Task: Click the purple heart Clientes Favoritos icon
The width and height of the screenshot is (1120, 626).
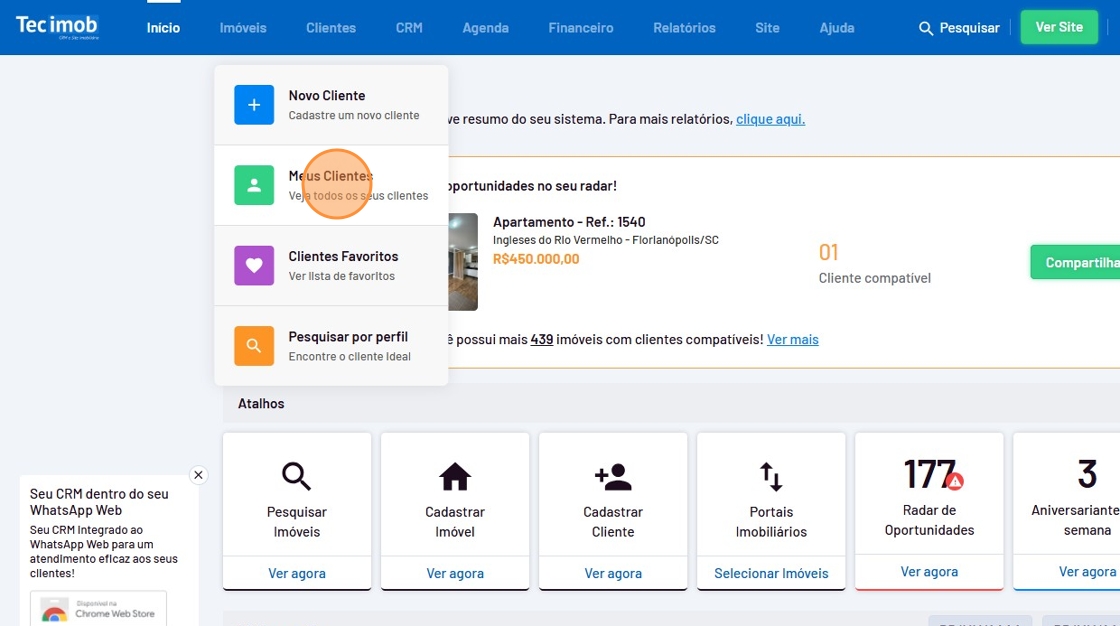Action: [254, 265]
